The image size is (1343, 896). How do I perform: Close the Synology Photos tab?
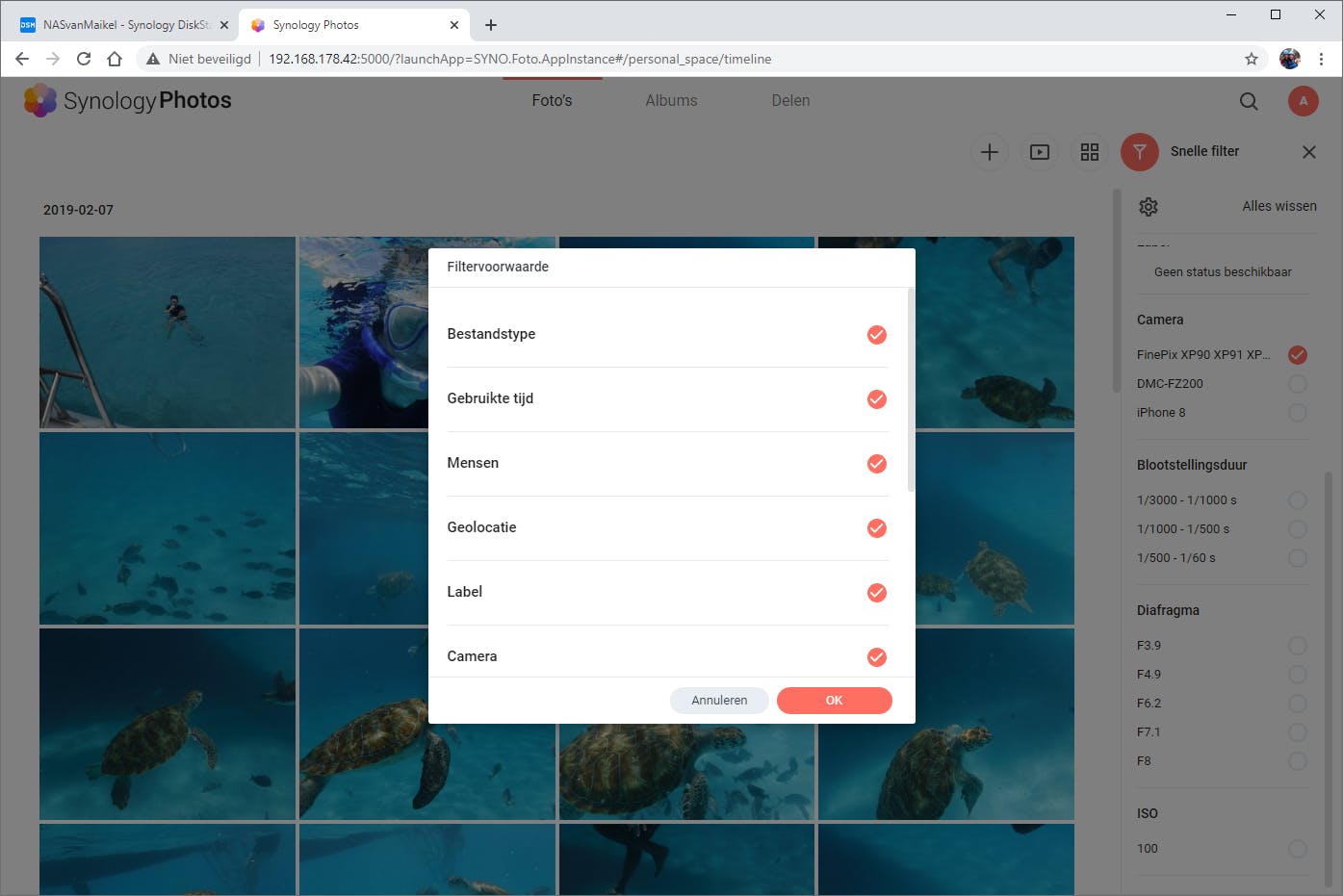tap(454, 25)
